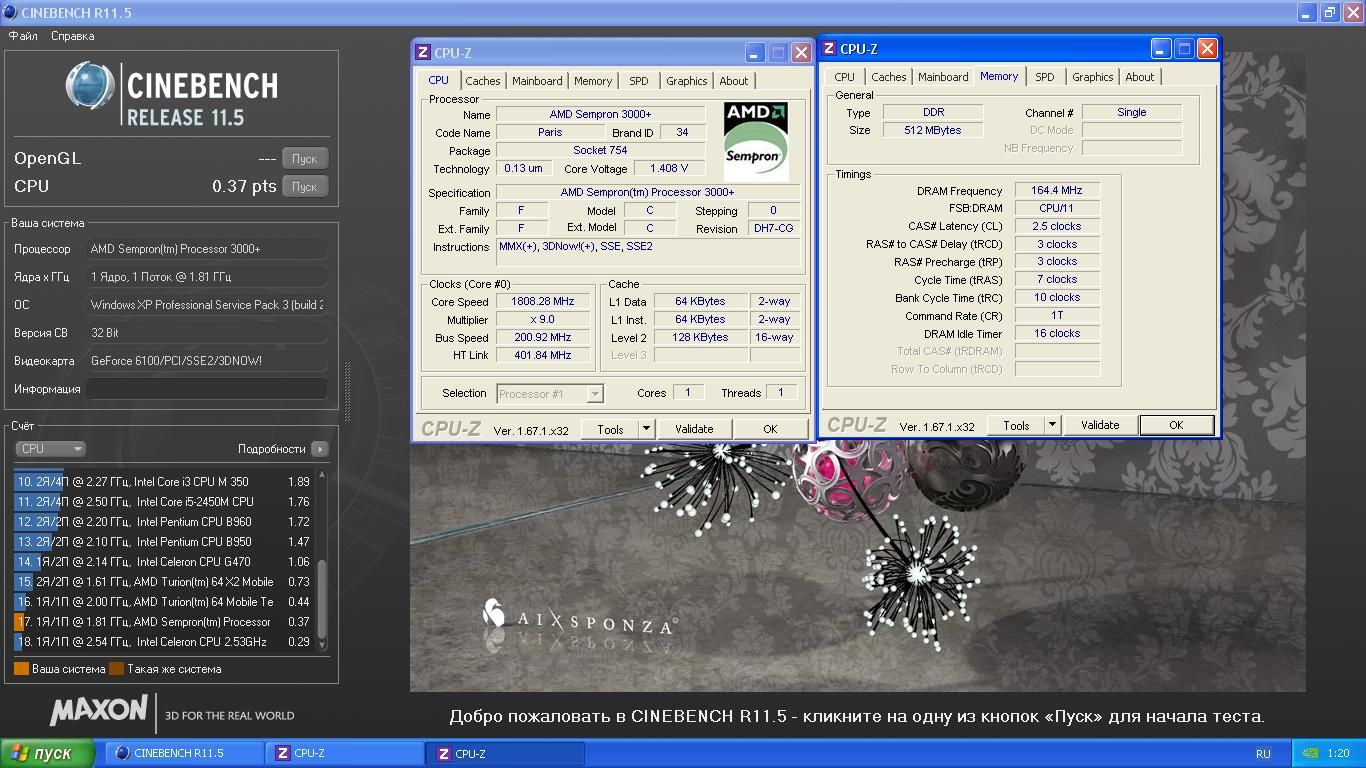1366x768 pixels.
Task: Click the ranking list scrollbar thumb
Action: click(322, 599)
